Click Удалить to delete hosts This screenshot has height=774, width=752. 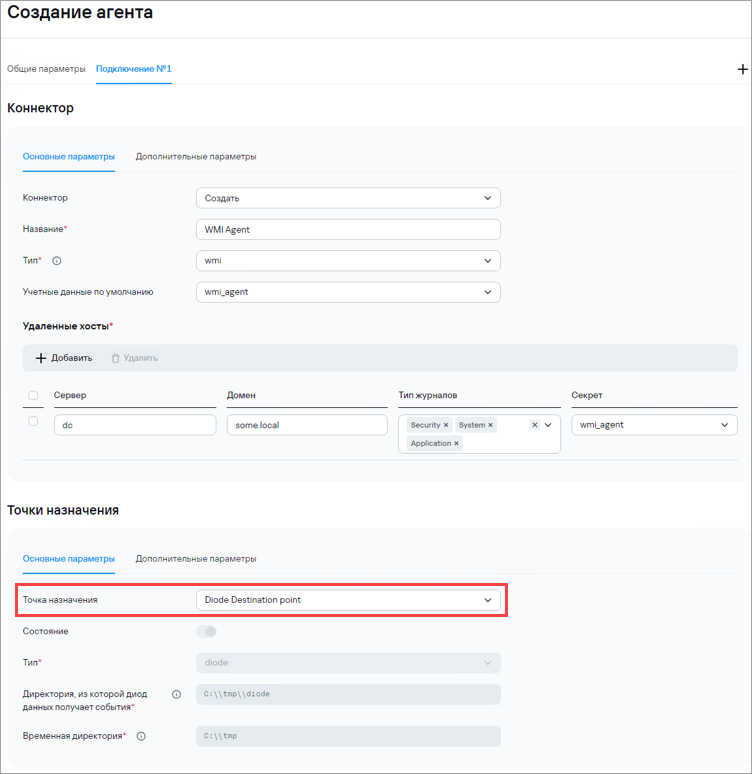tap(135, 358)
